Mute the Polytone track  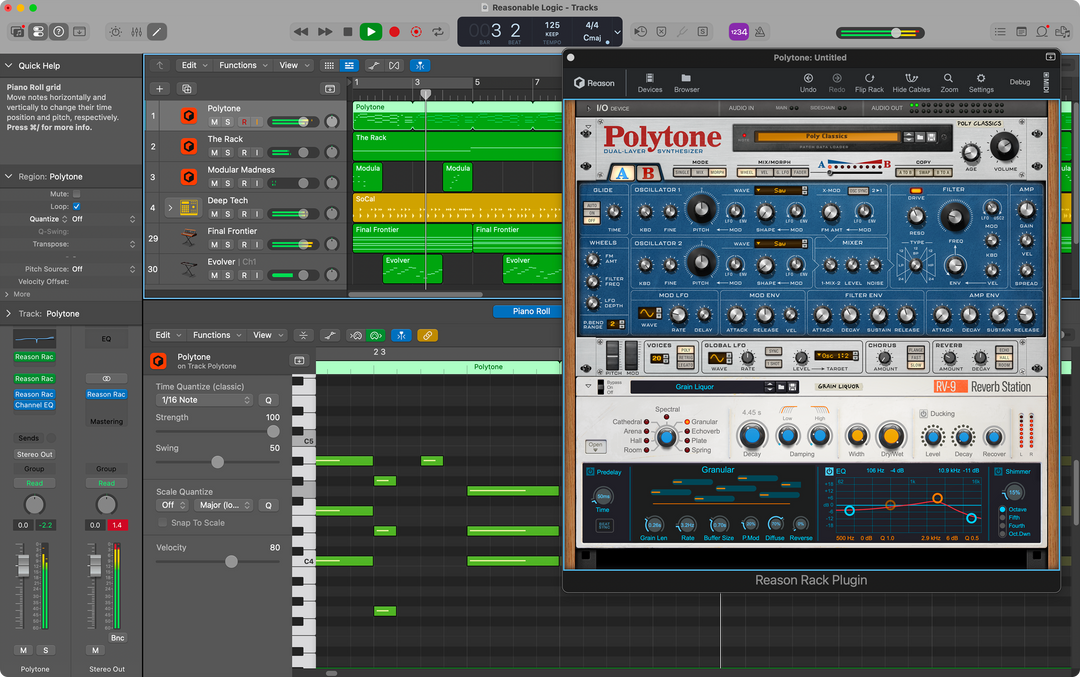click(214, 122)
